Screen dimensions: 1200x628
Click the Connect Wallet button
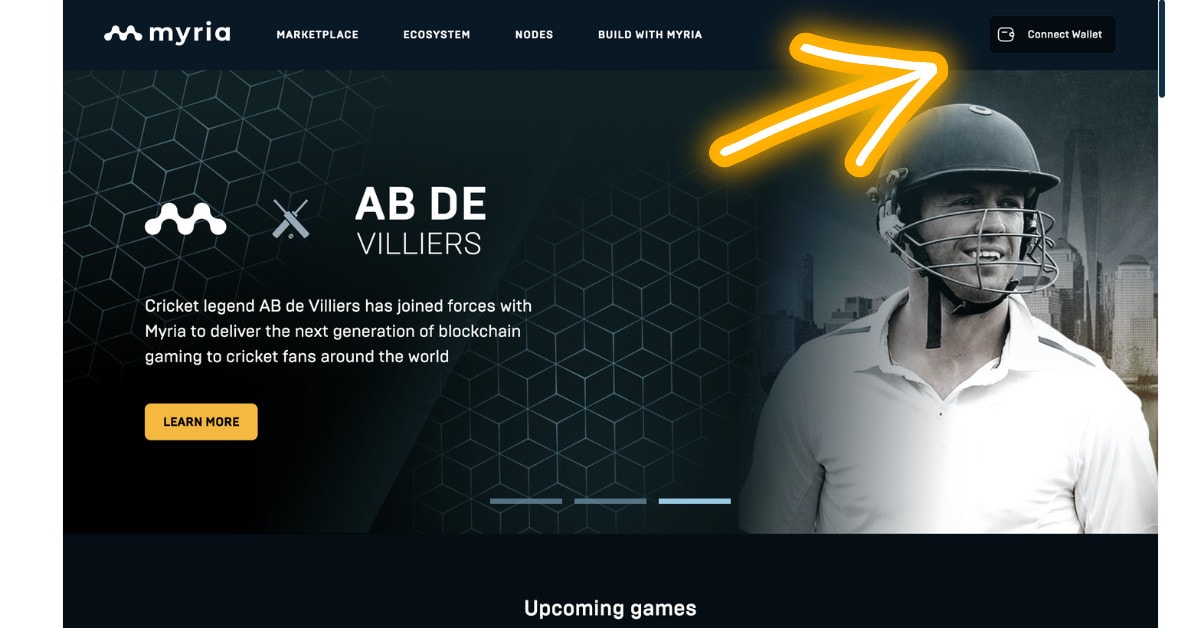point(1052,34)
